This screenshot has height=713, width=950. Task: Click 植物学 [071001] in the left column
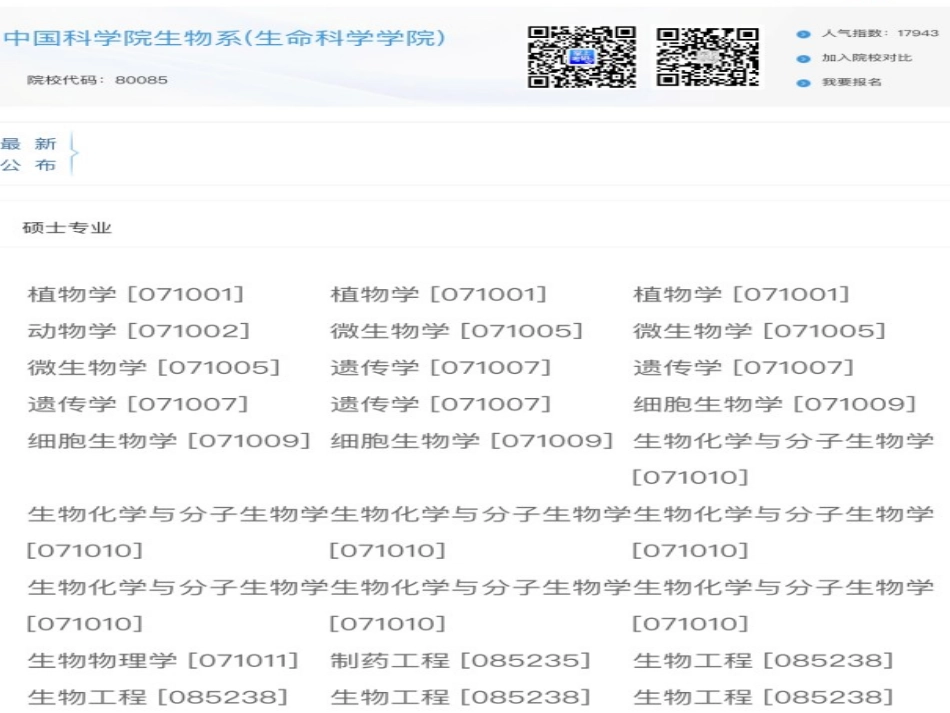pyautogui.click(x=136, y=294)
